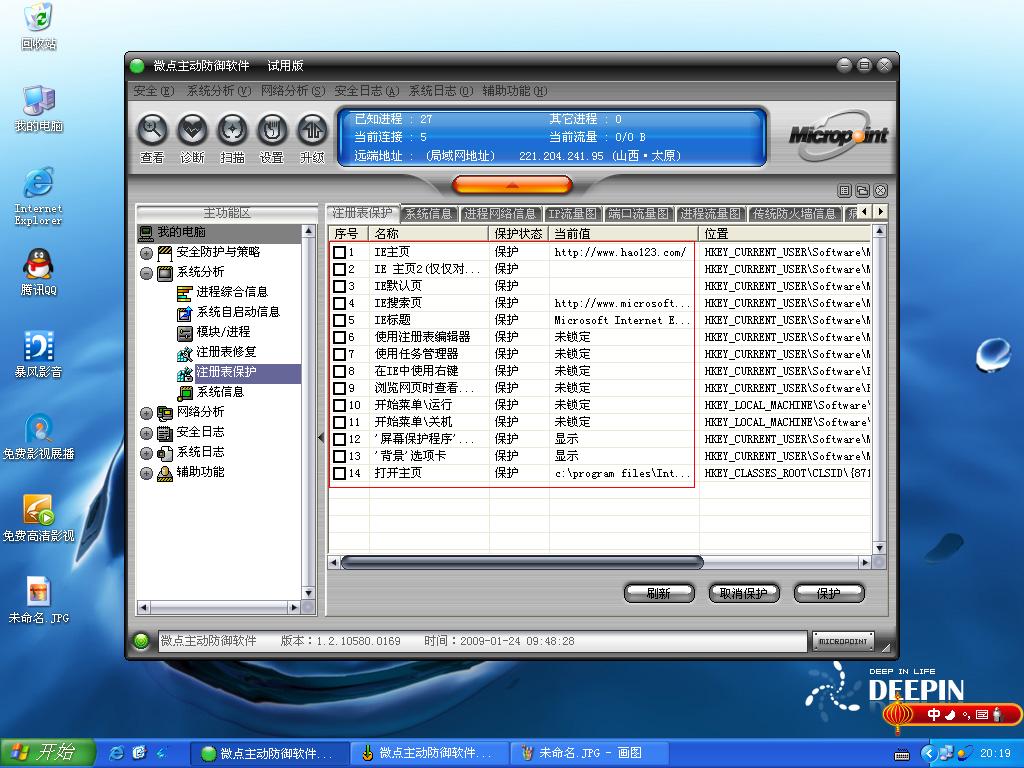
Task: Collapse left panel via splitter arrow
Action: click(321, 438)
